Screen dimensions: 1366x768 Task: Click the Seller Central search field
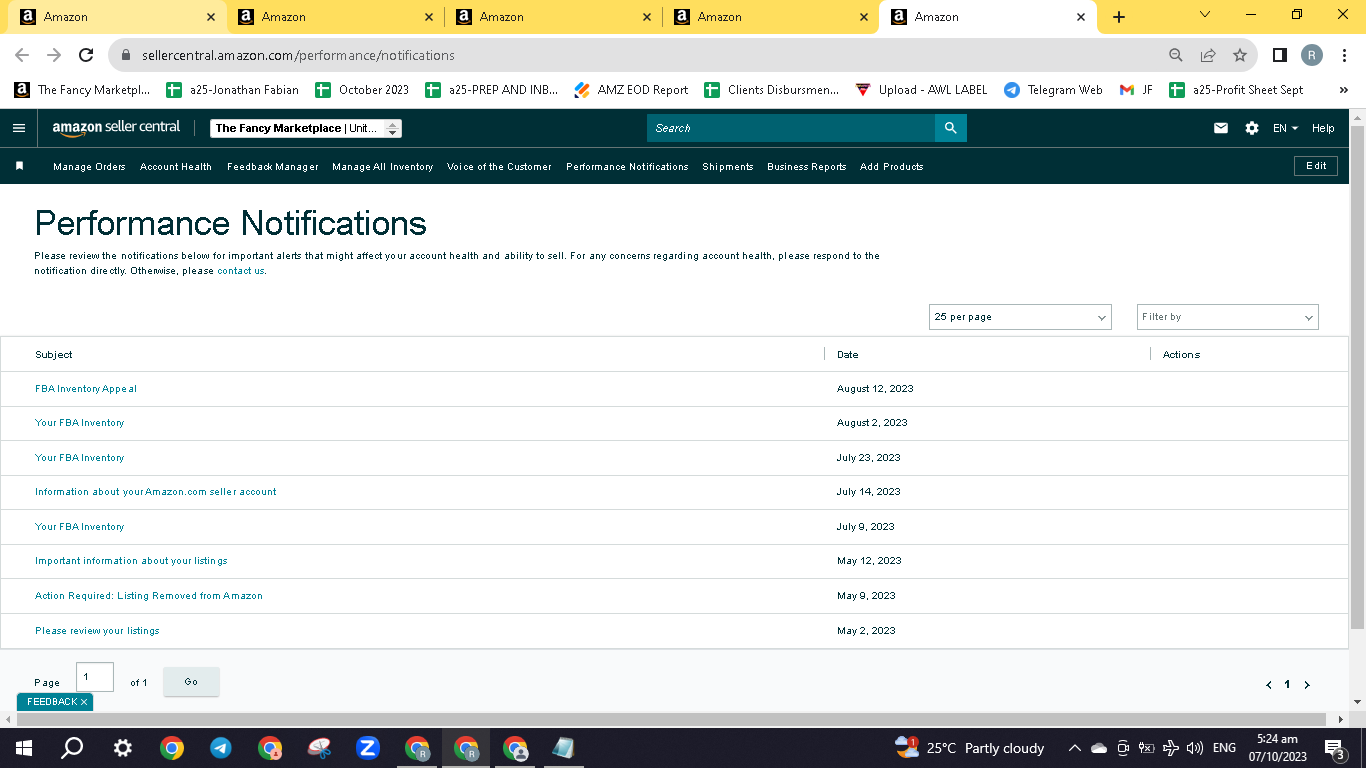pyautogui.click(x=791, y=128)
